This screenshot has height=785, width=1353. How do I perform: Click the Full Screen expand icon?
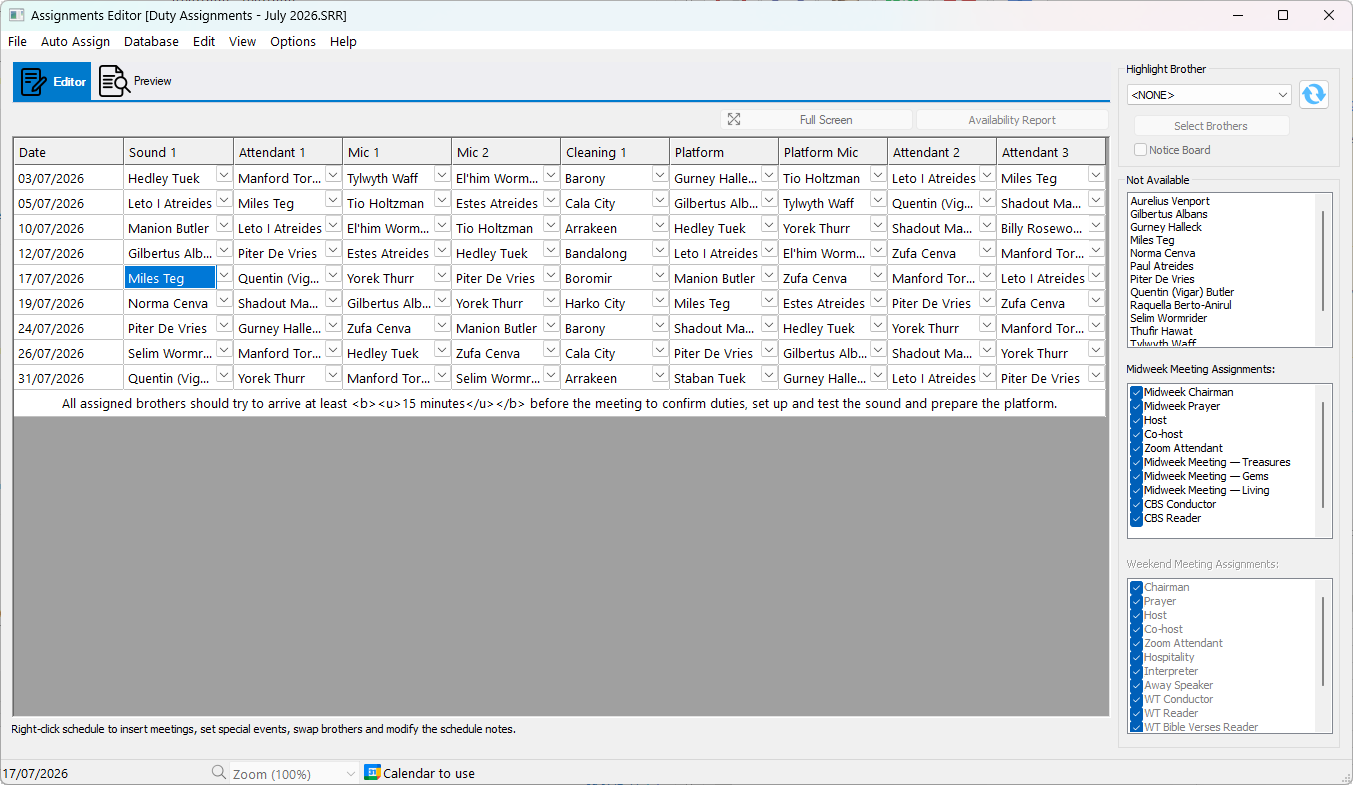734,119
